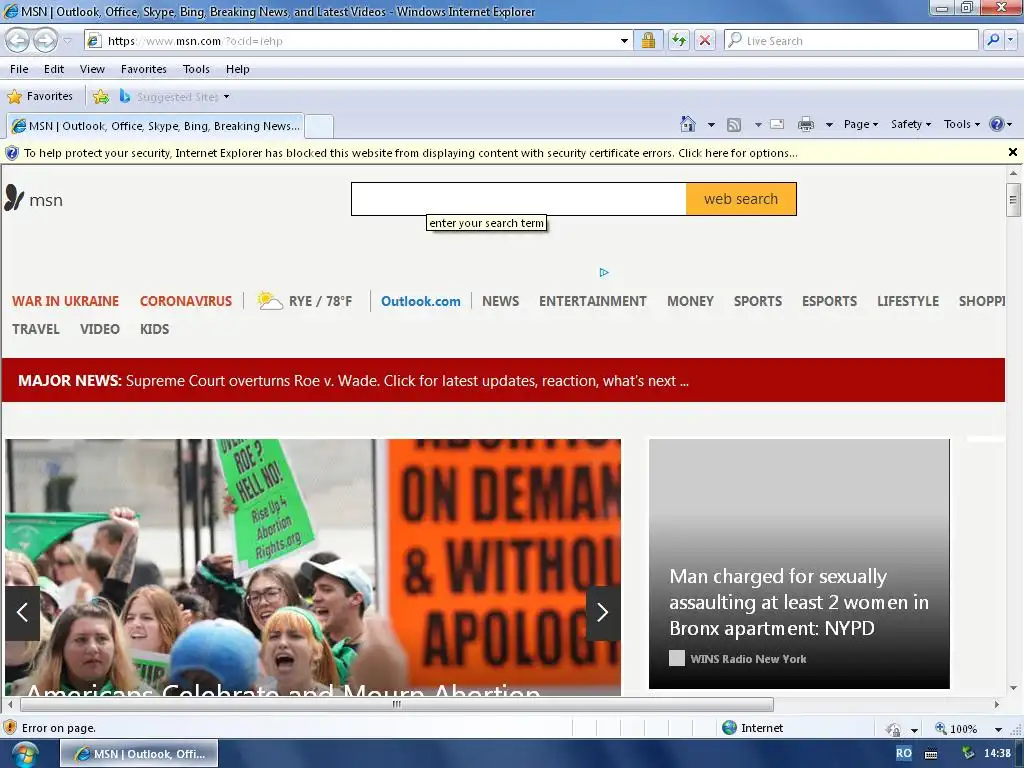The height and width of the screenshot is (768, 1024).
Task: Open the ESPORTS section link
Action: pos(829,301)
